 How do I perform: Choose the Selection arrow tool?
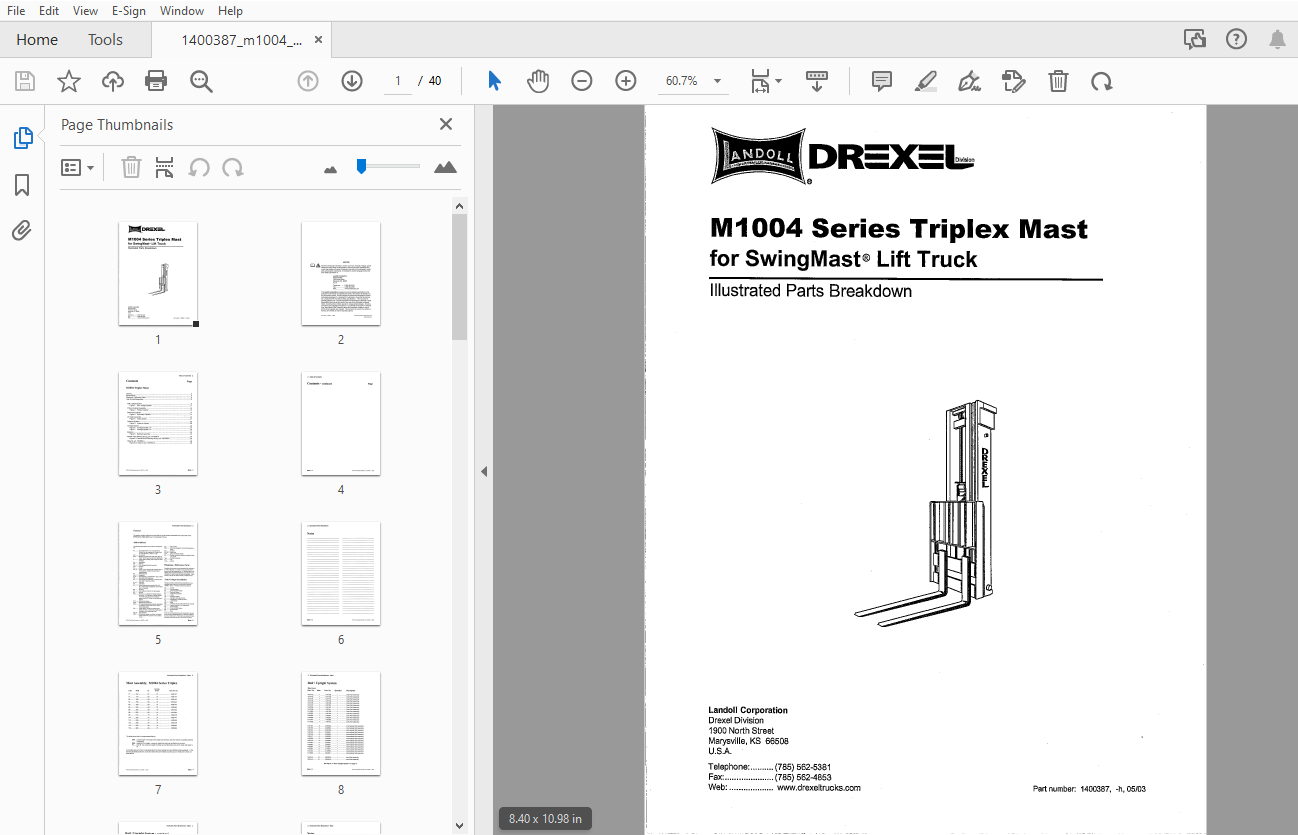494,81
